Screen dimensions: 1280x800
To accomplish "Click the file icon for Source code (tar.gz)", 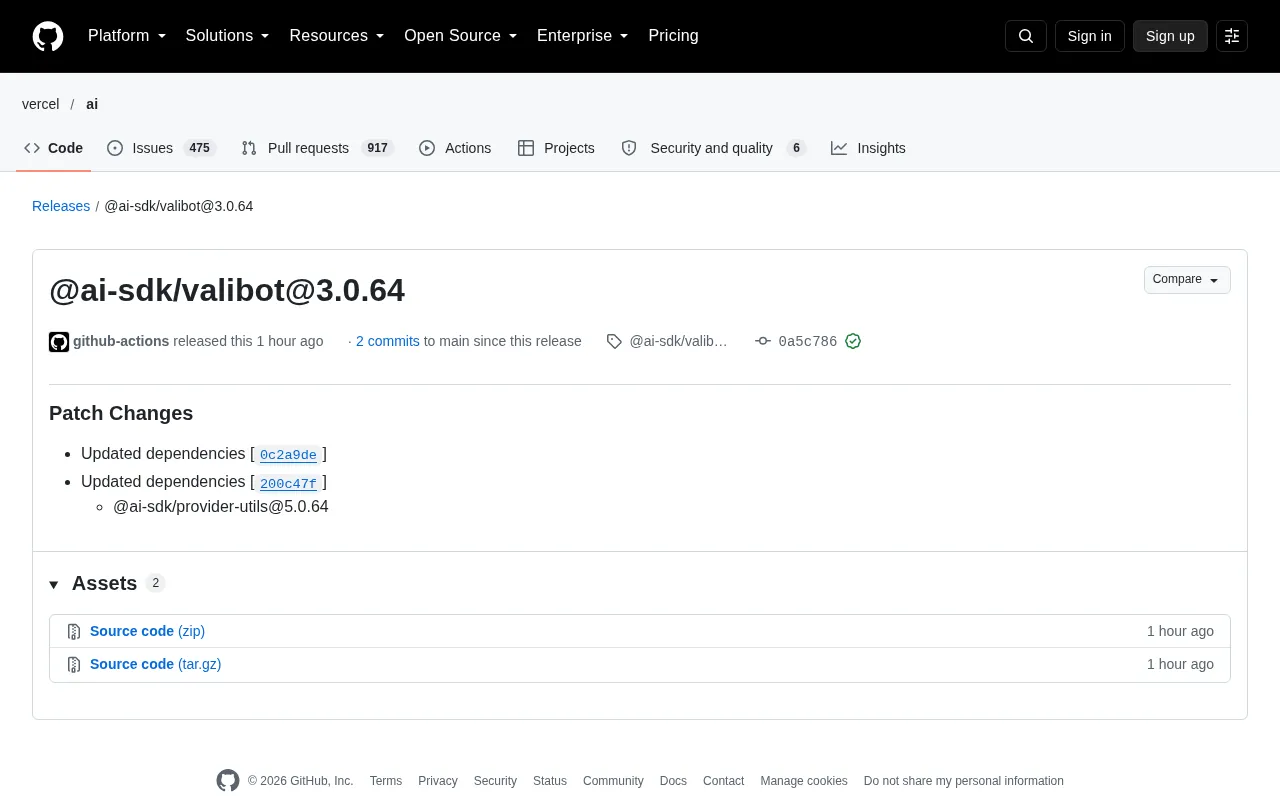I will click(x=74, y=665).
